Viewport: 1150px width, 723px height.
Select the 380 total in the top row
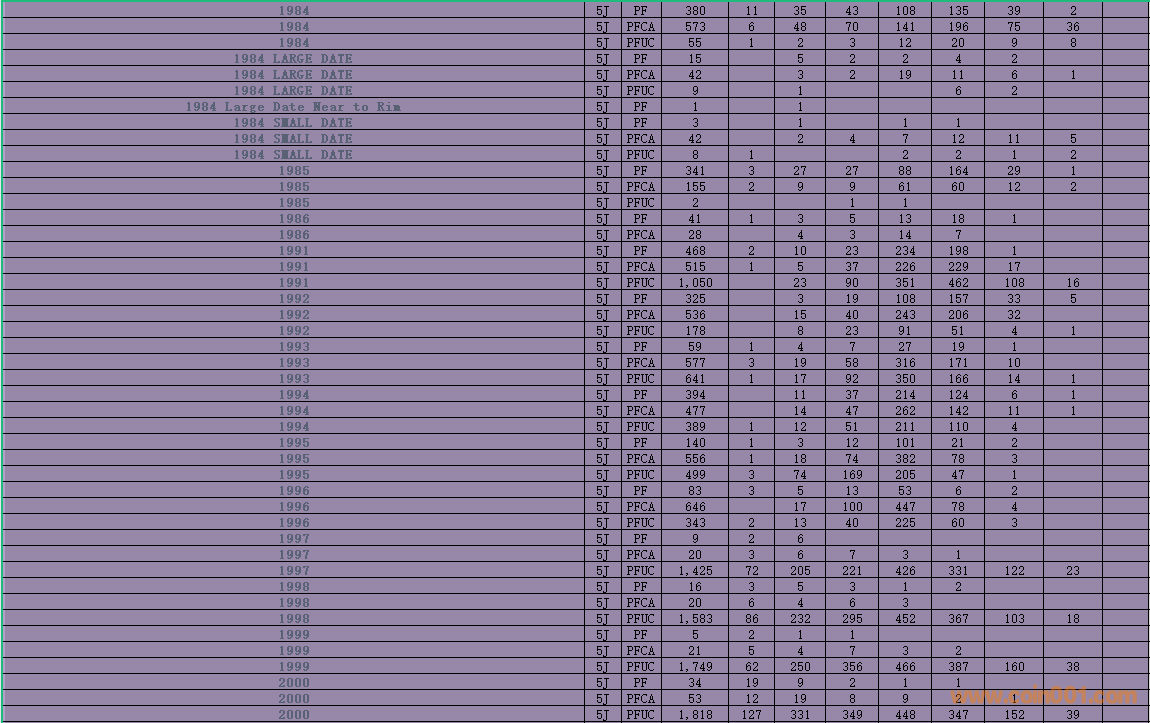pyautogui.click(x=695, y=11)
